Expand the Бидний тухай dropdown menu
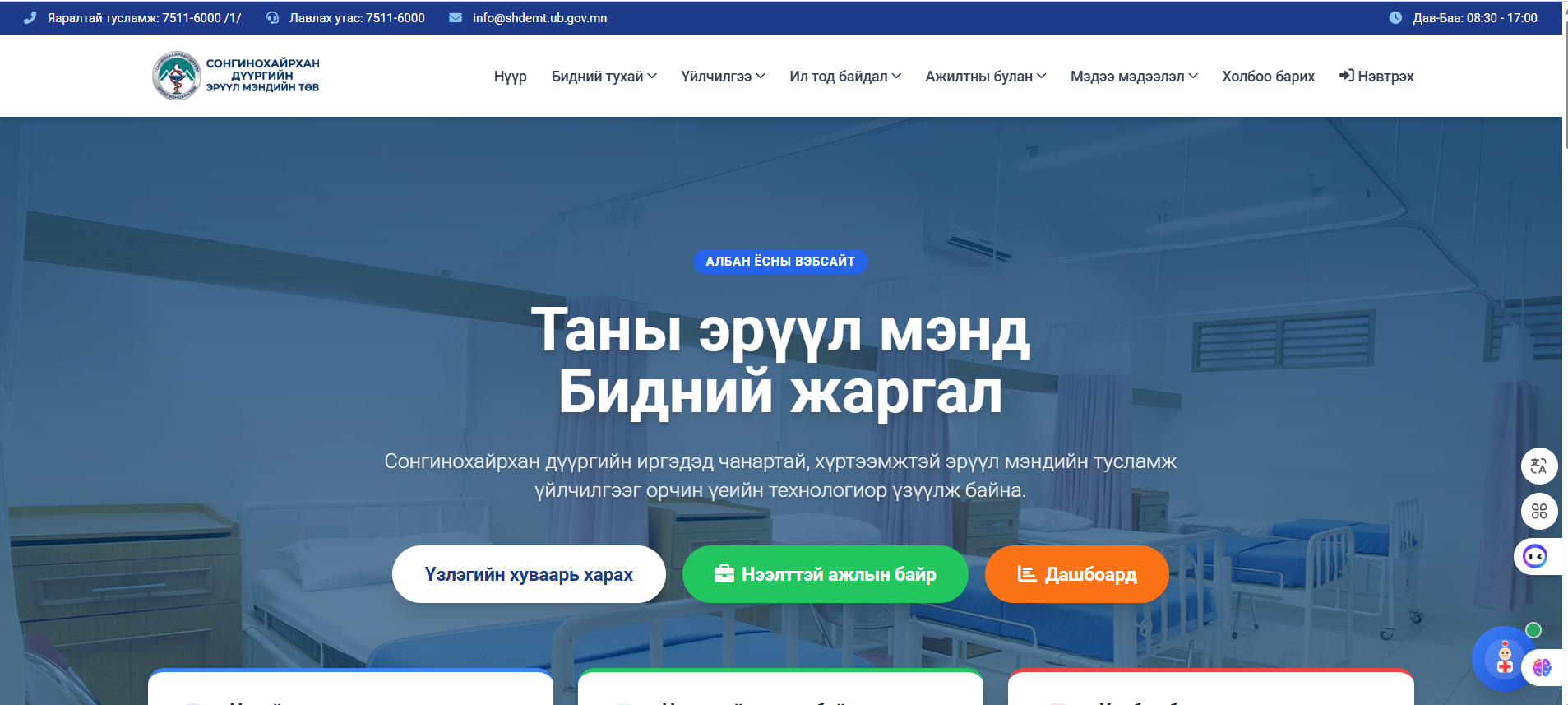 (x=604, y=76)
